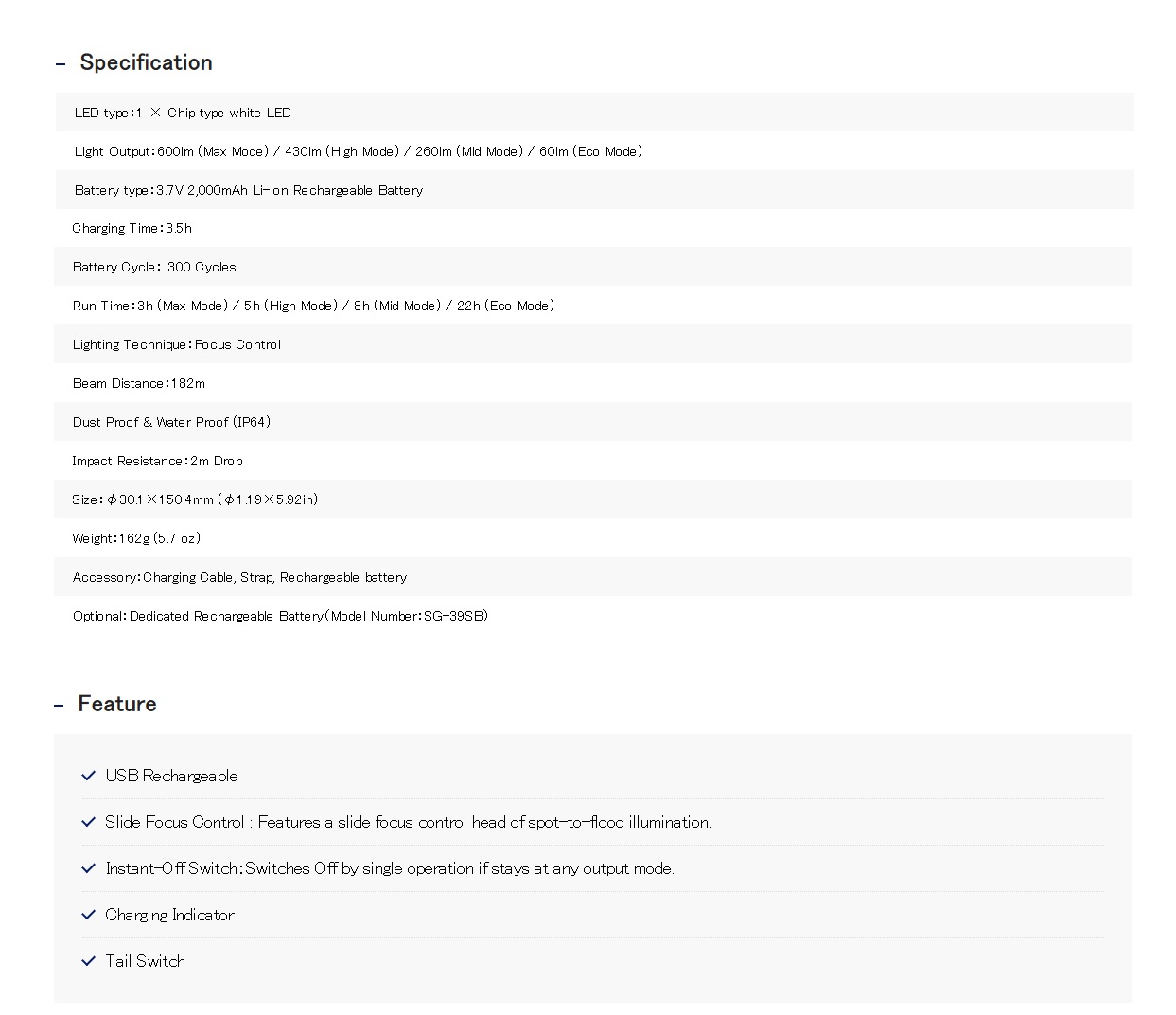Click the Light Output specification row

pos(594,151)
